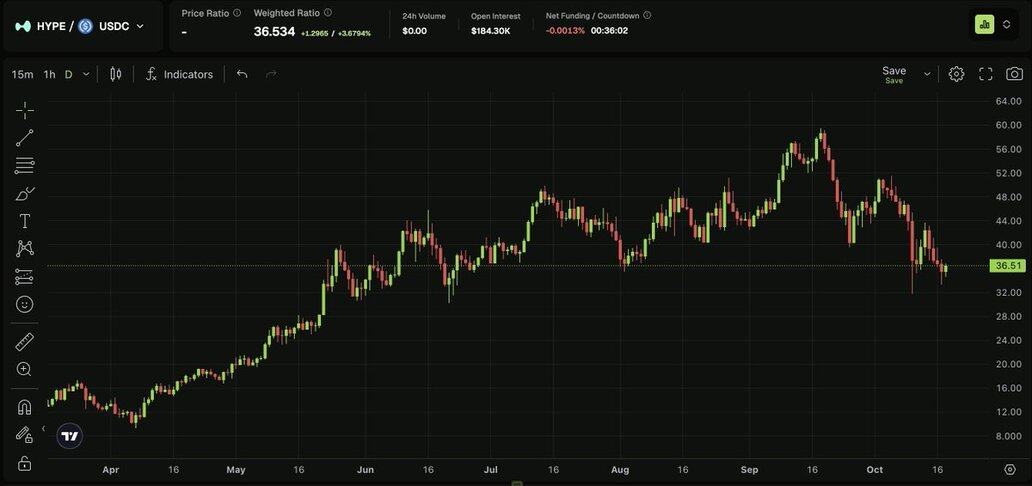Image resolution: width=1032 pixels, height=486 pixels.
Task: Activate the ruler measure tool
Action: 24,342
